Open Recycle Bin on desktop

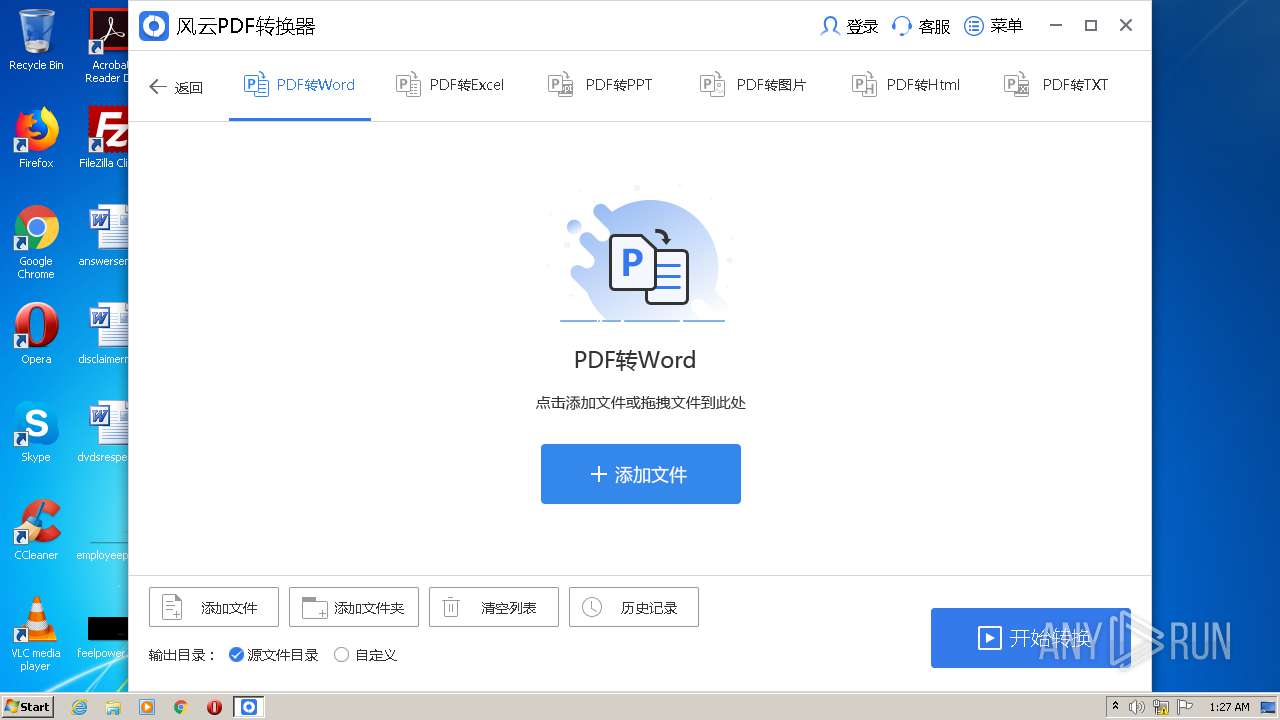(36, 40)
